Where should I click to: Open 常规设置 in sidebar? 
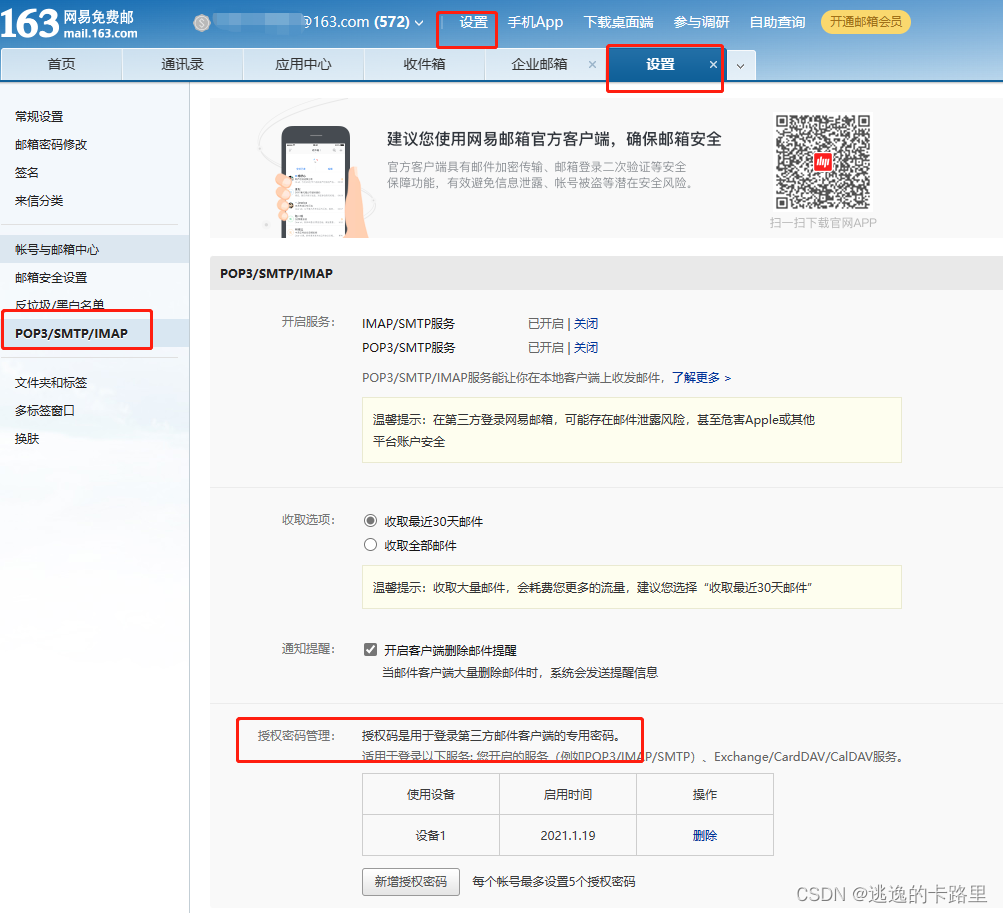click(39, 116)
